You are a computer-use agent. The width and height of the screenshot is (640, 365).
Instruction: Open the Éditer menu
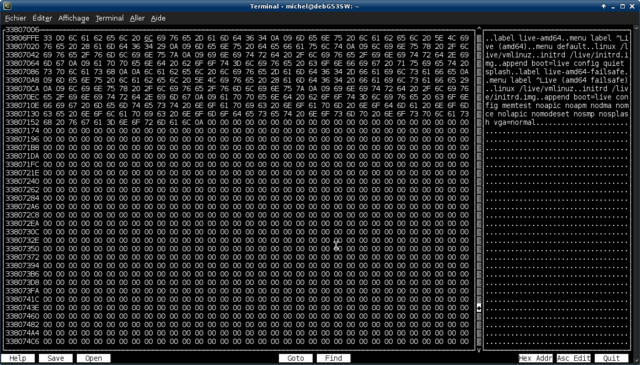coord(42,18)
